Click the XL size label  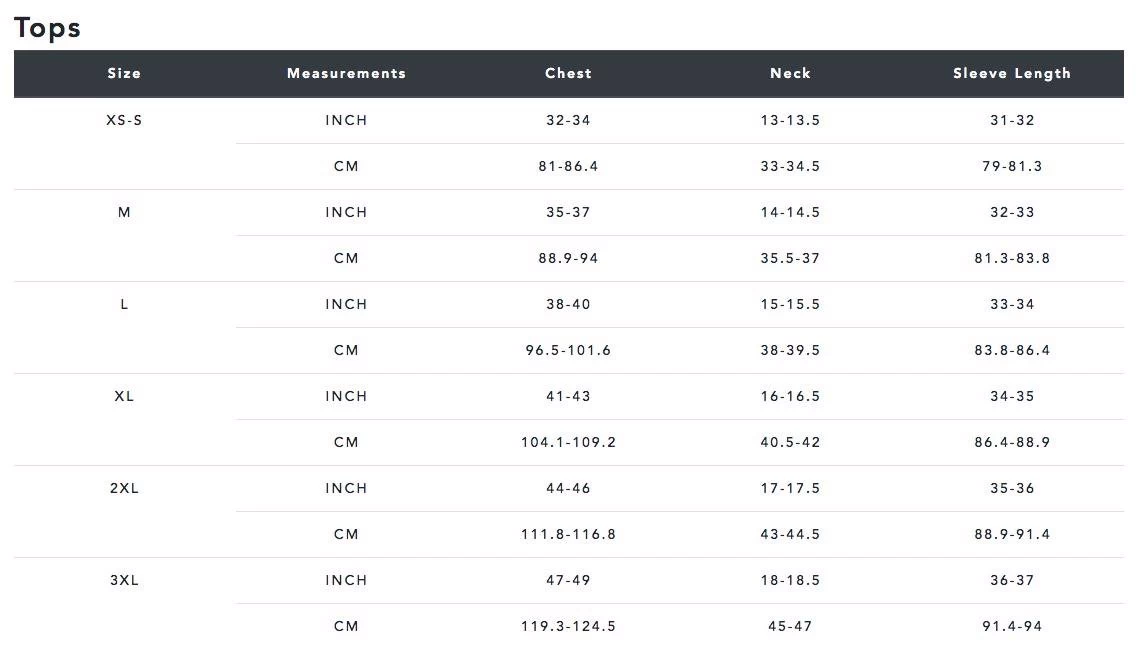(x=124, y=396)
